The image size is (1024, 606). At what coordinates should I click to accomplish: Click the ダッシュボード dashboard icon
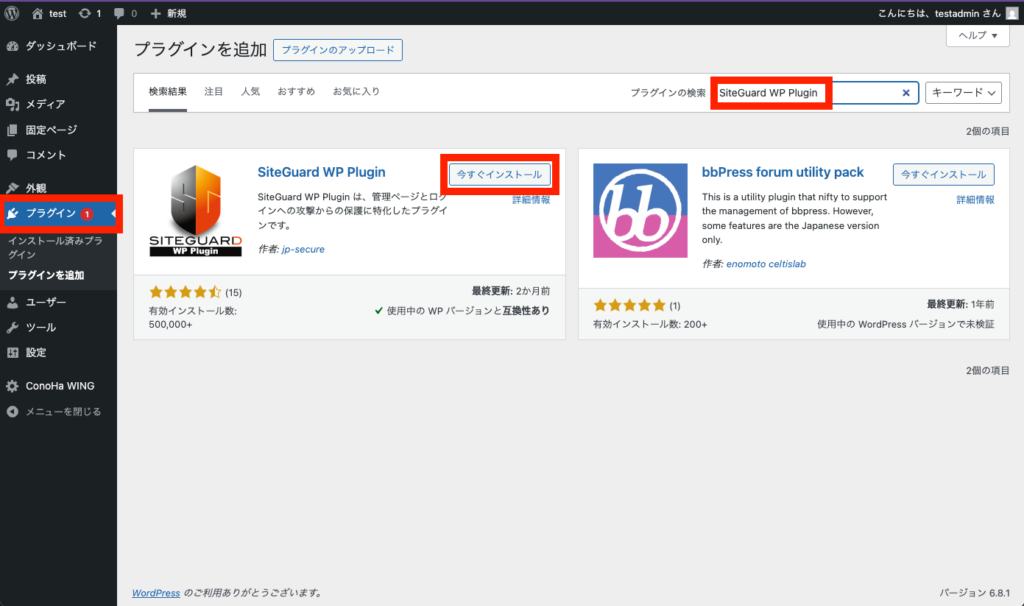12,46
